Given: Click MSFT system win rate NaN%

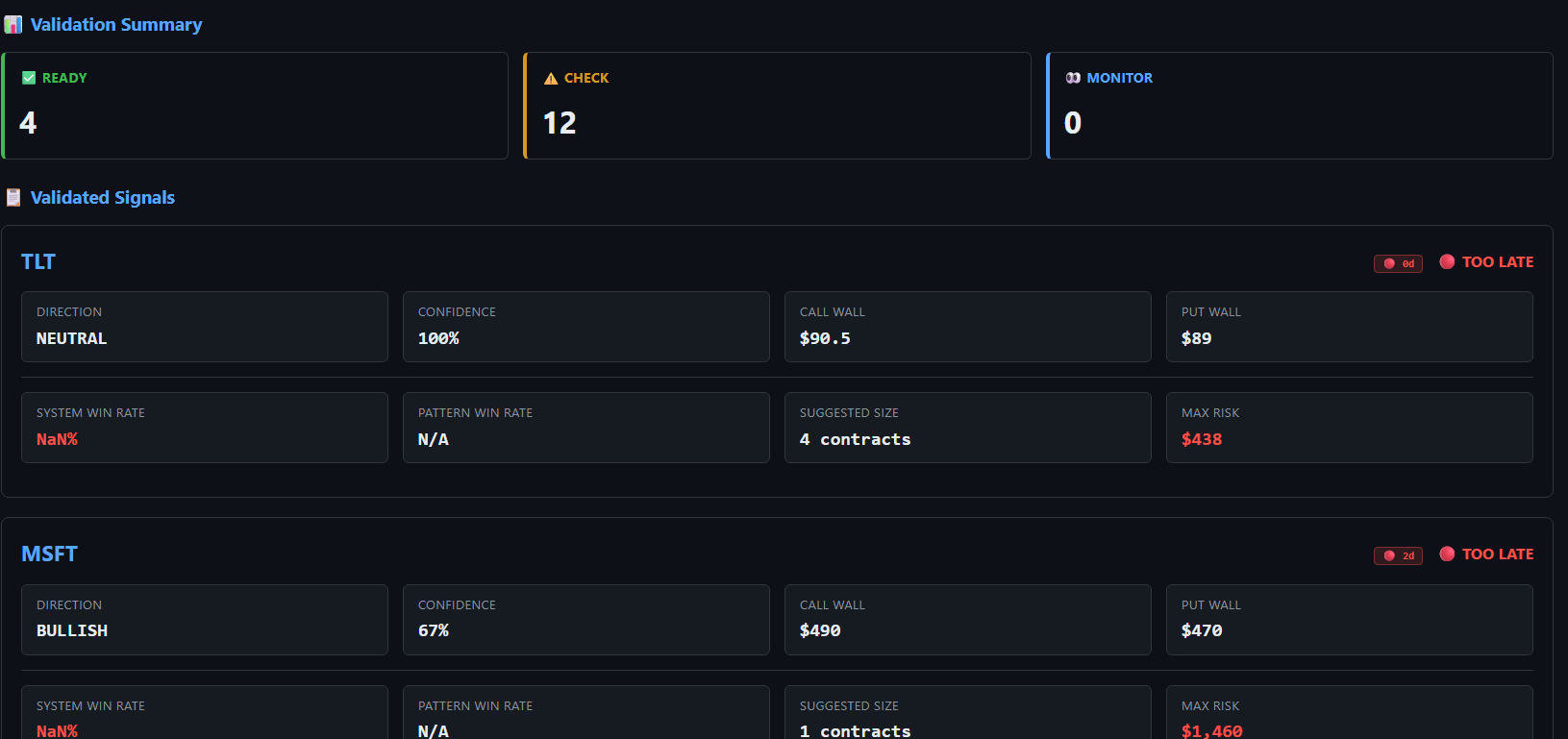Looking at the screenshot, I should click(57, 731).
